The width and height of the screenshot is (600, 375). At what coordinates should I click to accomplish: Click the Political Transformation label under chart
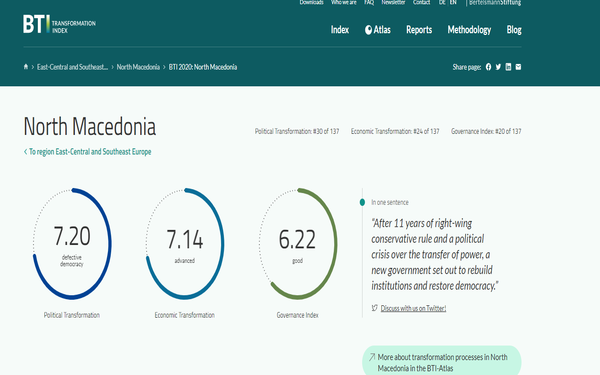[x=72, y=315]
